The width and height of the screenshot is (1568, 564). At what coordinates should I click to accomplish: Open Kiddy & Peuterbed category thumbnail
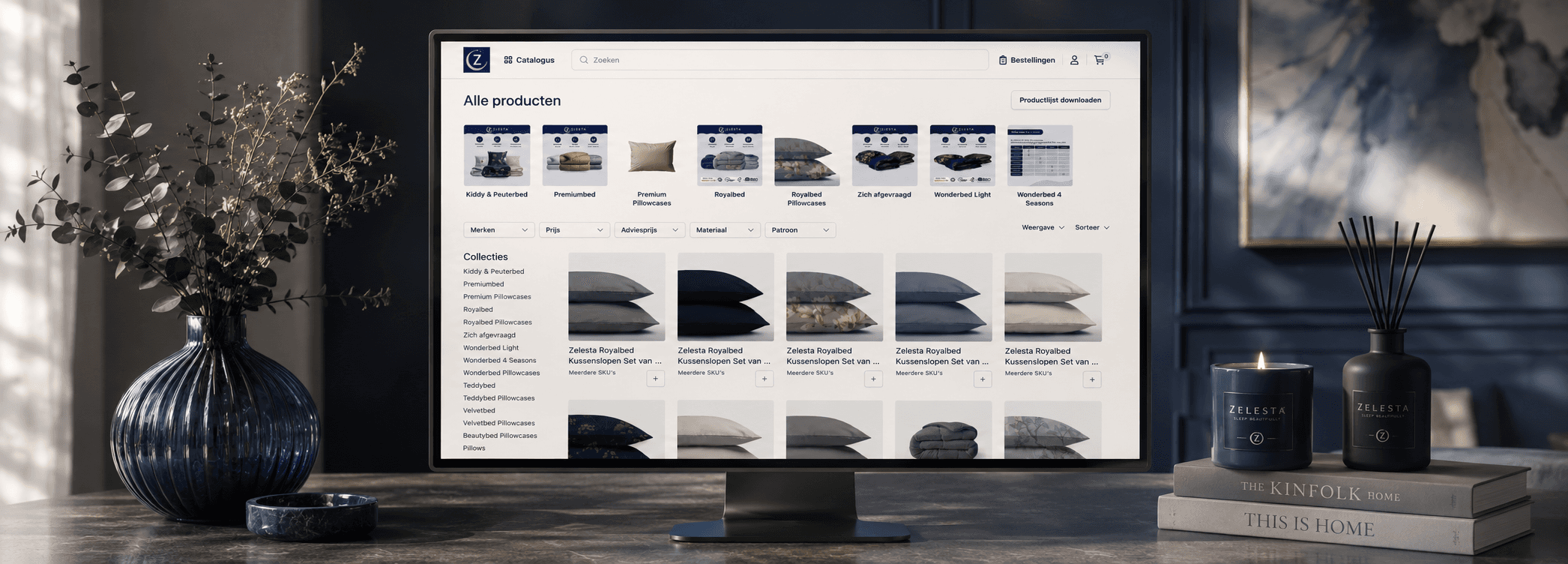(x=497, y=155)
